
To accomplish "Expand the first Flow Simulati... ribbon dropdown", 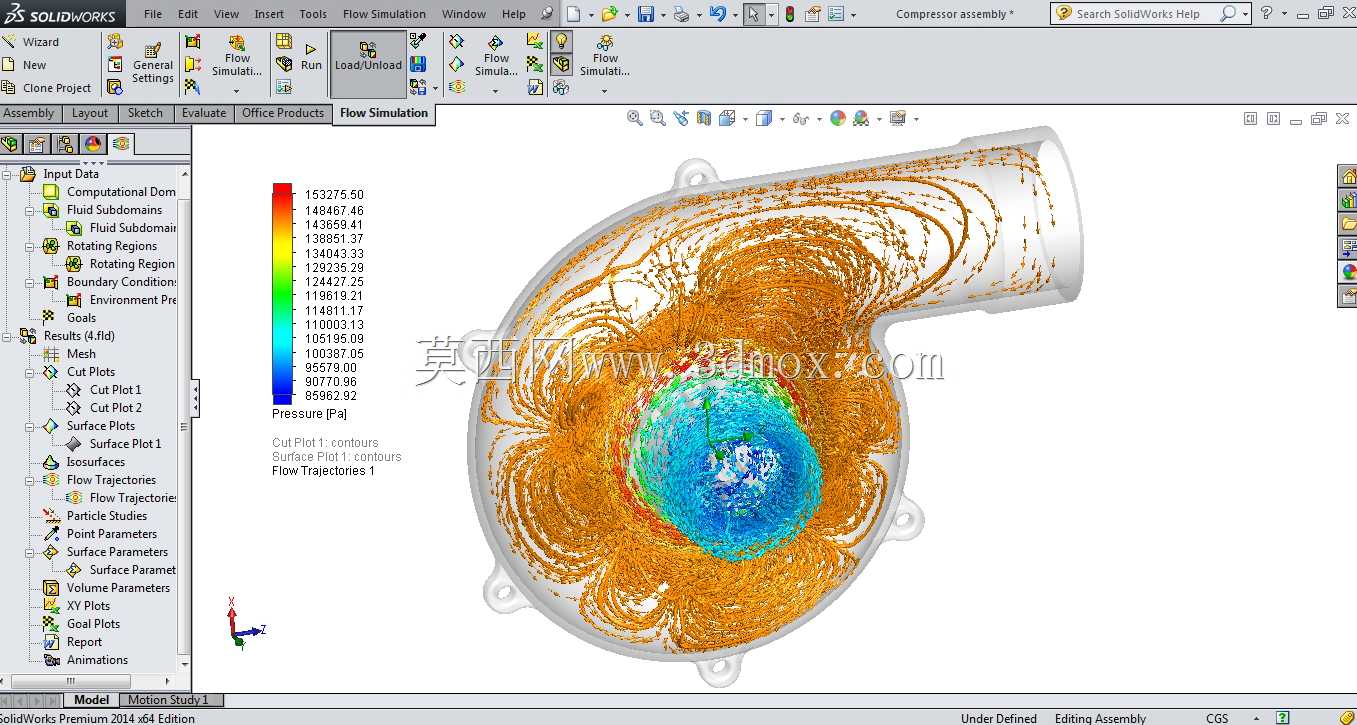I will tap(237, 91).
